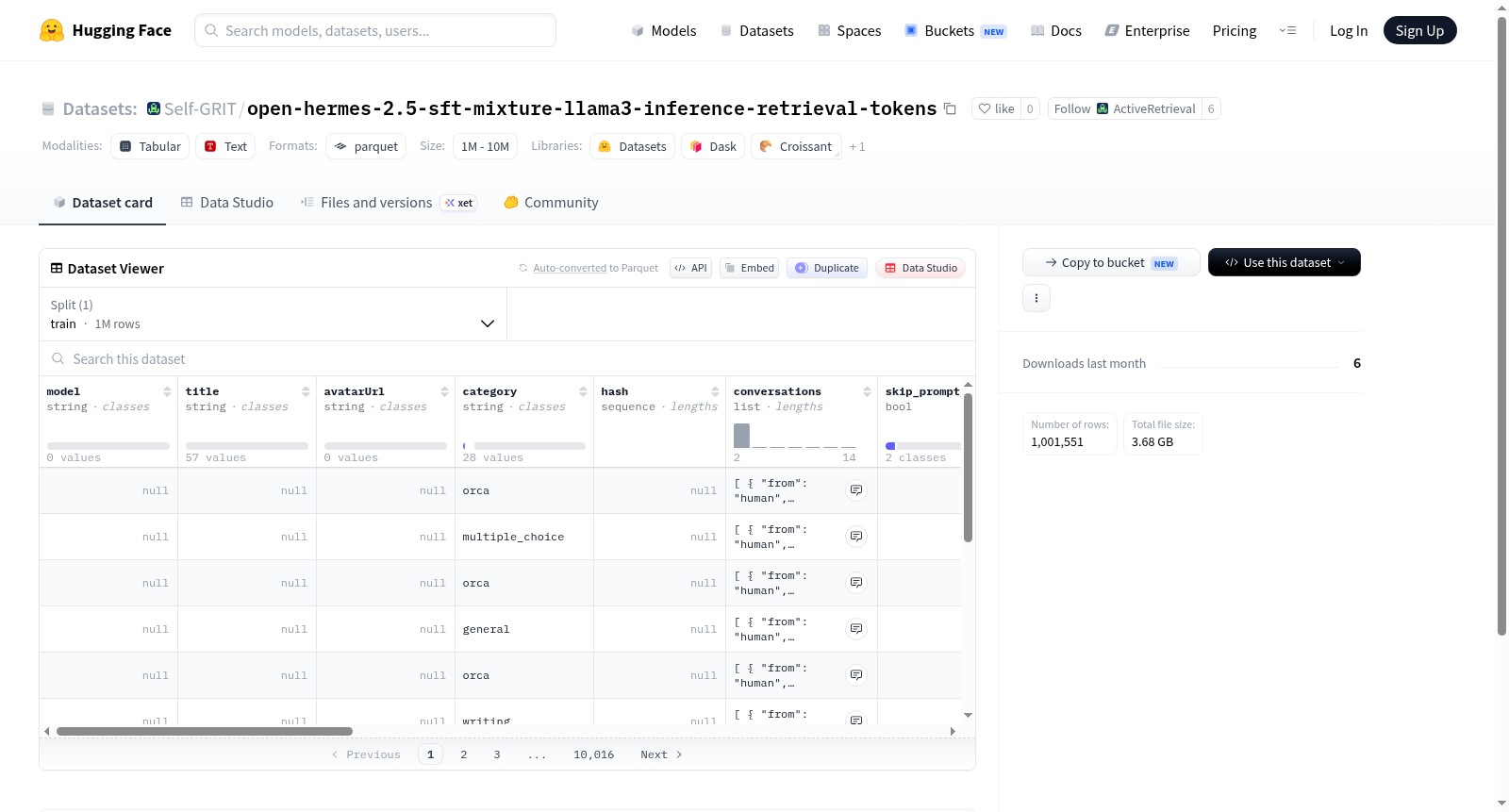Click the conversations lengths histogram bar
This screenshot has width=1509, height=812.
(x=742, y=436)
